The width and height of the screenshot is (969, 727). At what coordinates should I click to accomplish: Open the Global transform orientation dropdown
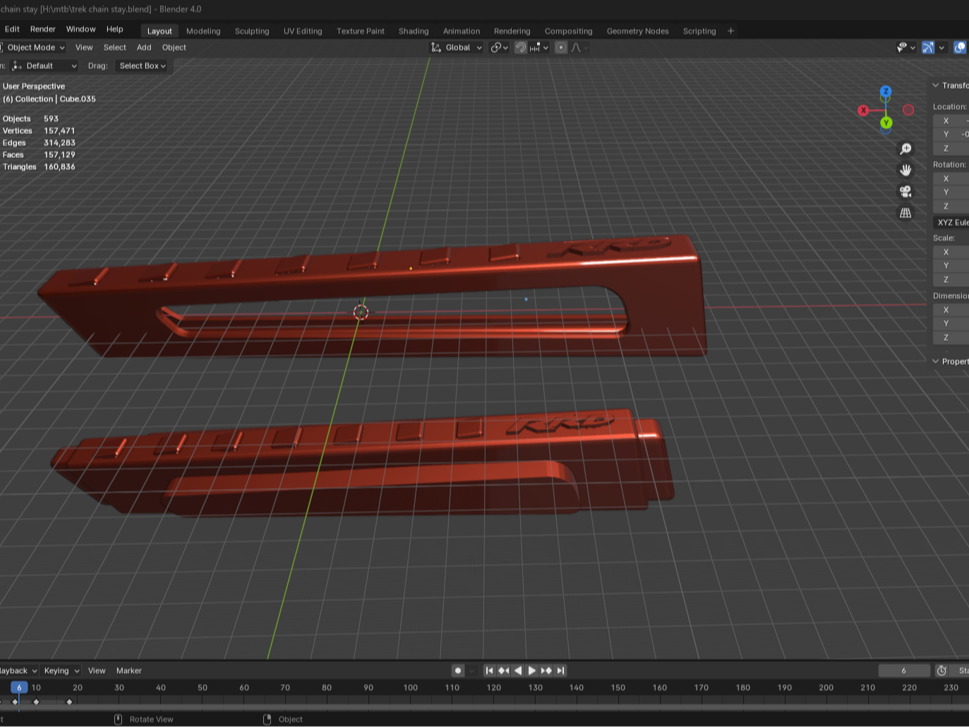pos(456,48)
